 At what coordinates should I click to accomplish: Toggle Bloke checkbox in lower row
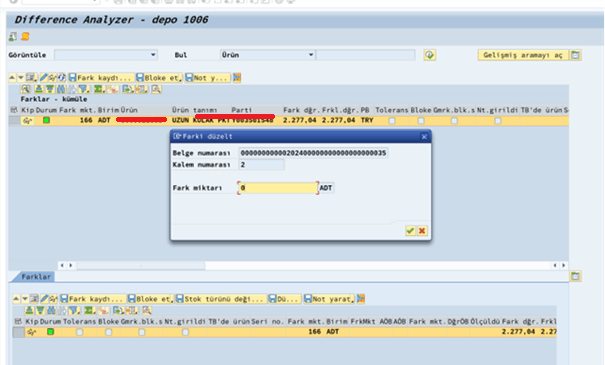(x=108, y=332)
